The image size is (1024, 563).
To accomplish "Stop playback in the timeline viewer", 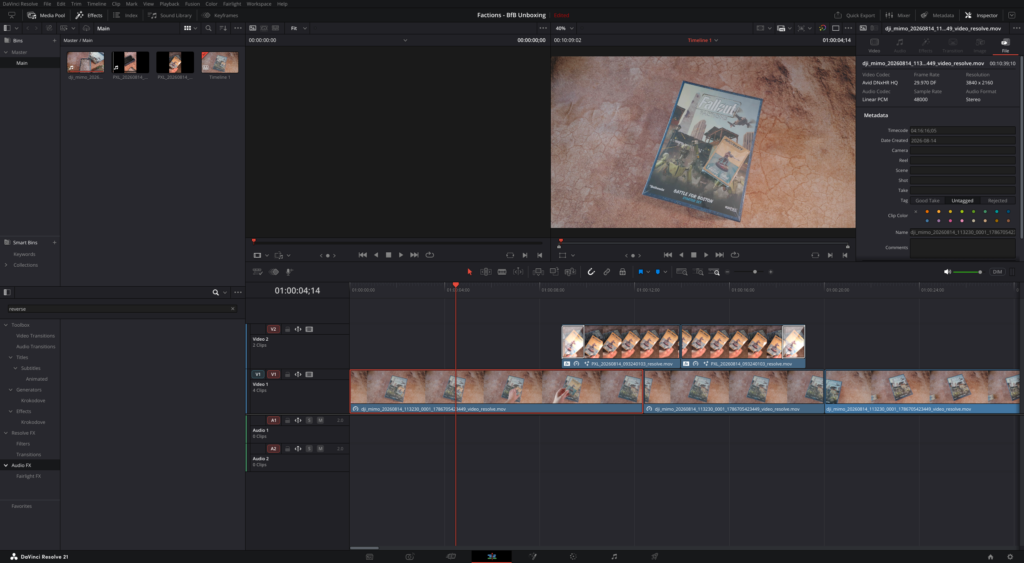I will coord(694,255).
